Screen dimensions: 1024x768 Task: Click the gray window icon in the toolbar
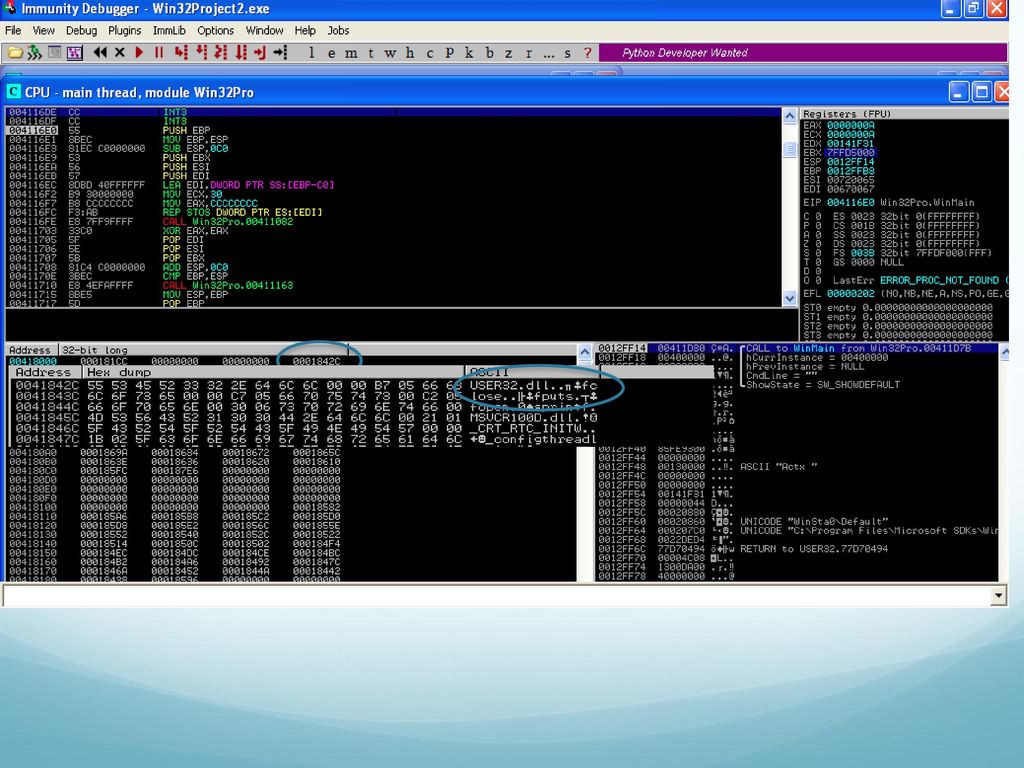pos(55,52)
